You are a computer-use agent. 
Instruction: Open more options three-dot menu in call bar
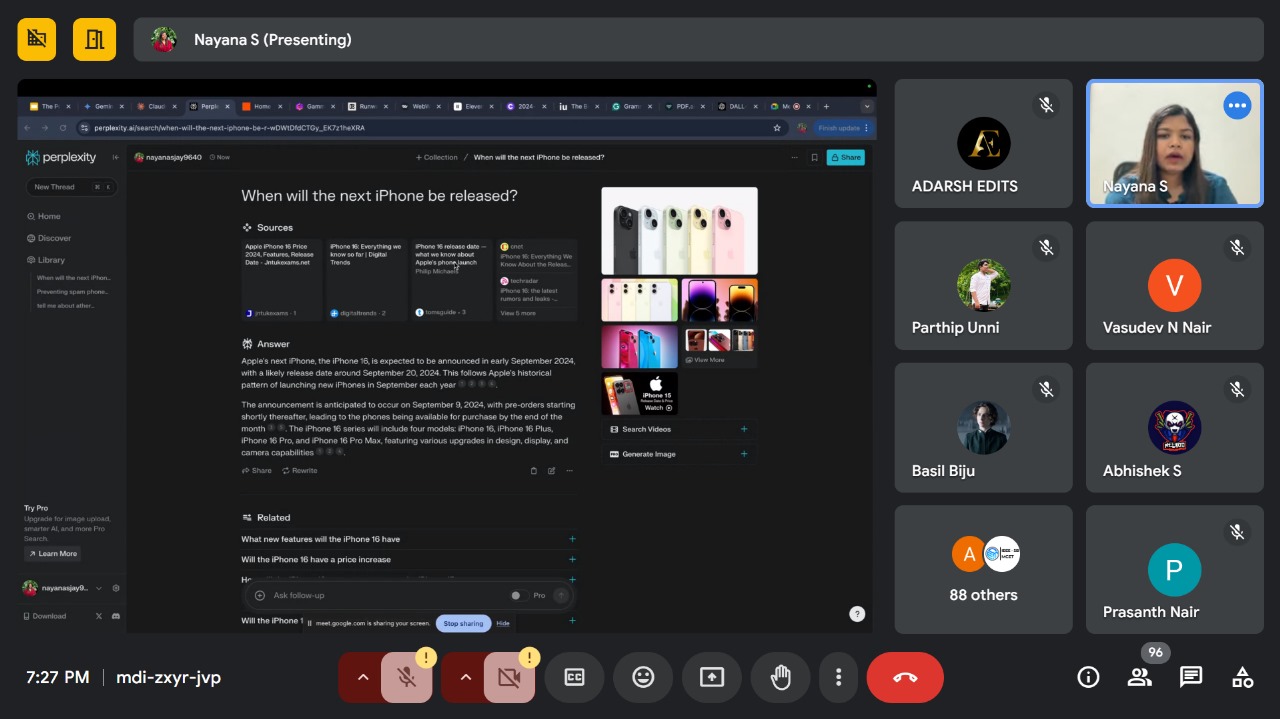[x=838, y=677]
